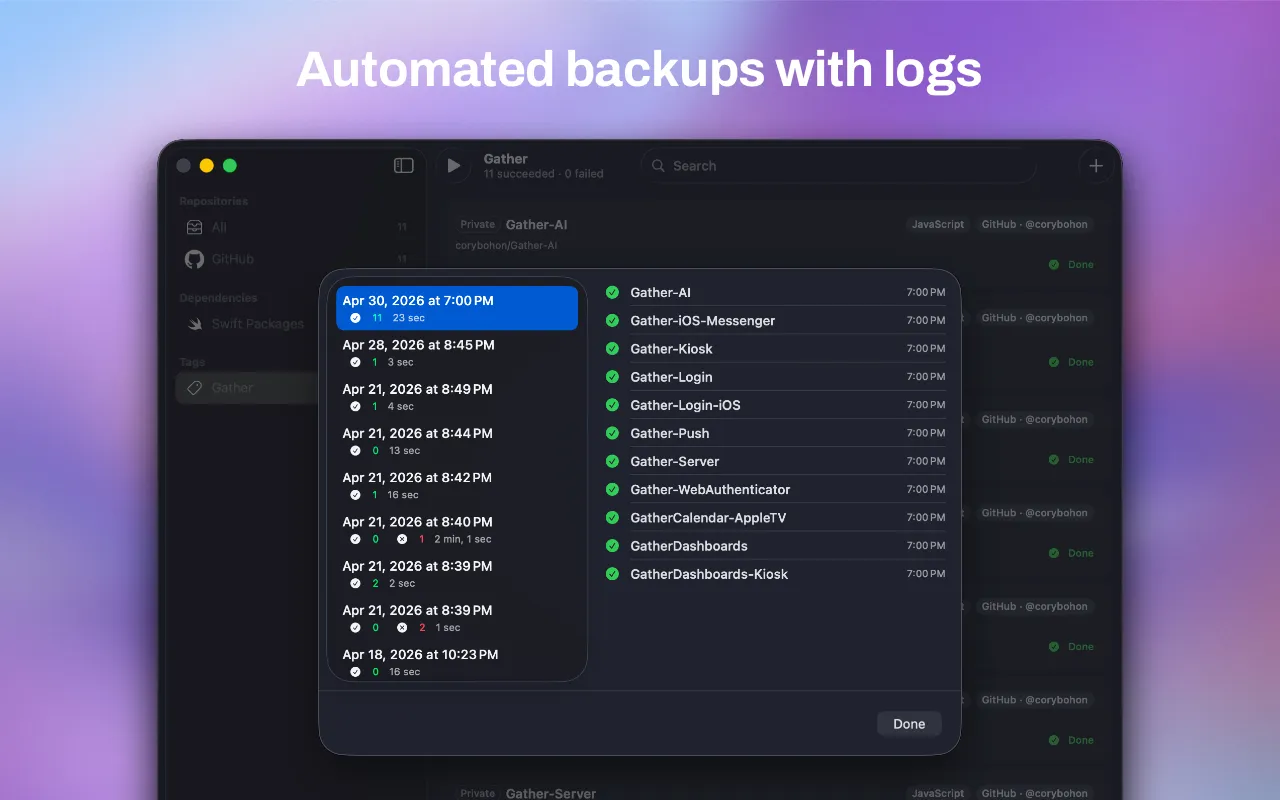Select the Apr 30, 2026 7:00 PM log entry
Screen dimensions: 1280x800
coord(457,308)
